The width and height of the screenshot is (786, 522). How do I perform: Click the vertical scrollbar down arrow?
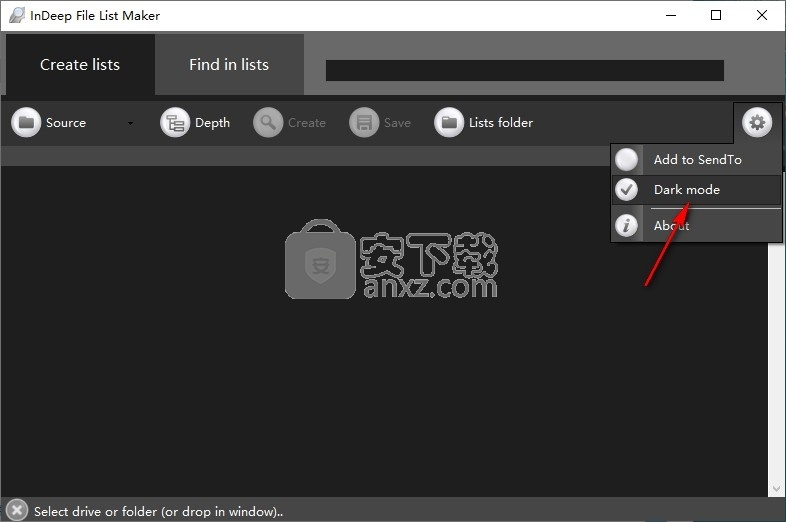(776, 488)
